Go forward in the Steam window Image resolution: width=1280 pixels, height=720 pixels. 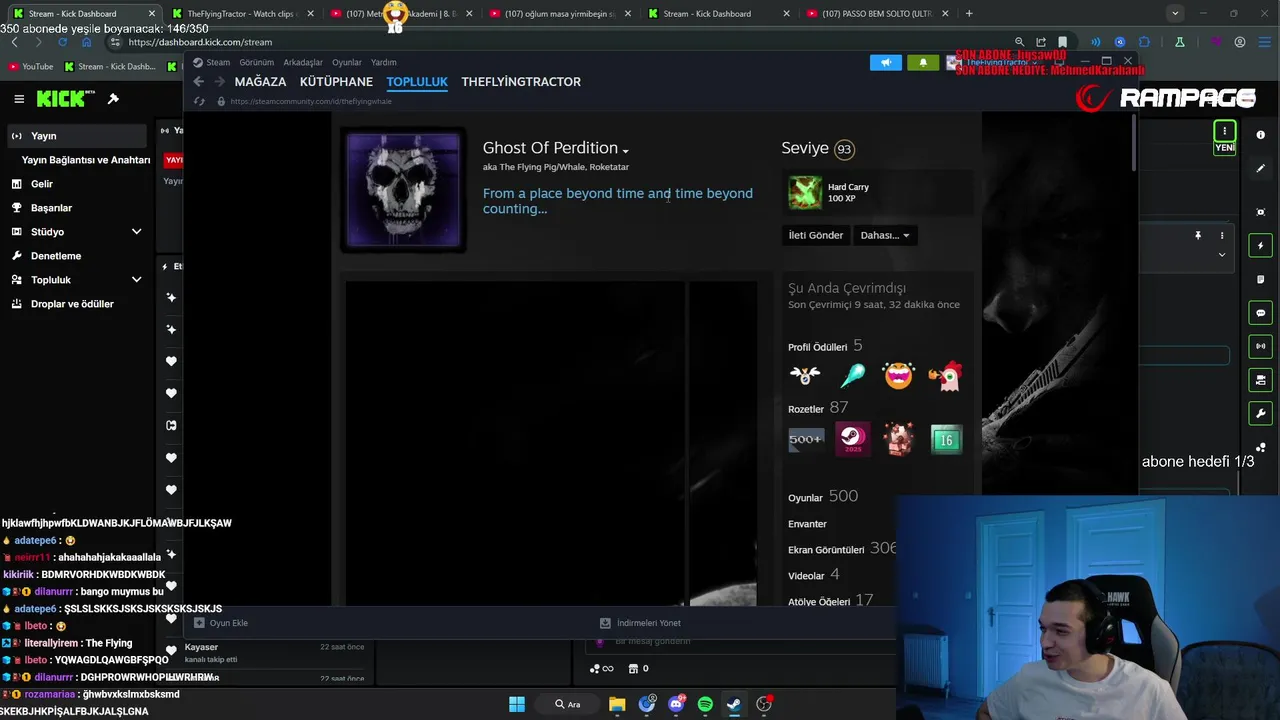[220, 82]
